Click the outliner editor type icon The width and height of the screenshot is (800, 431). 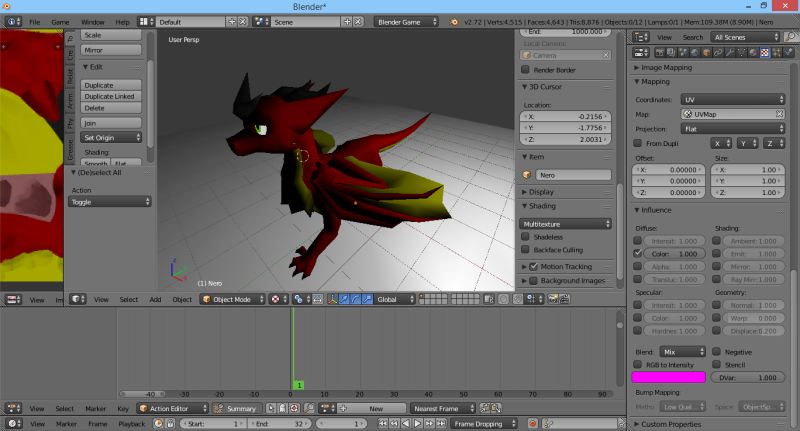pos(641,37)
